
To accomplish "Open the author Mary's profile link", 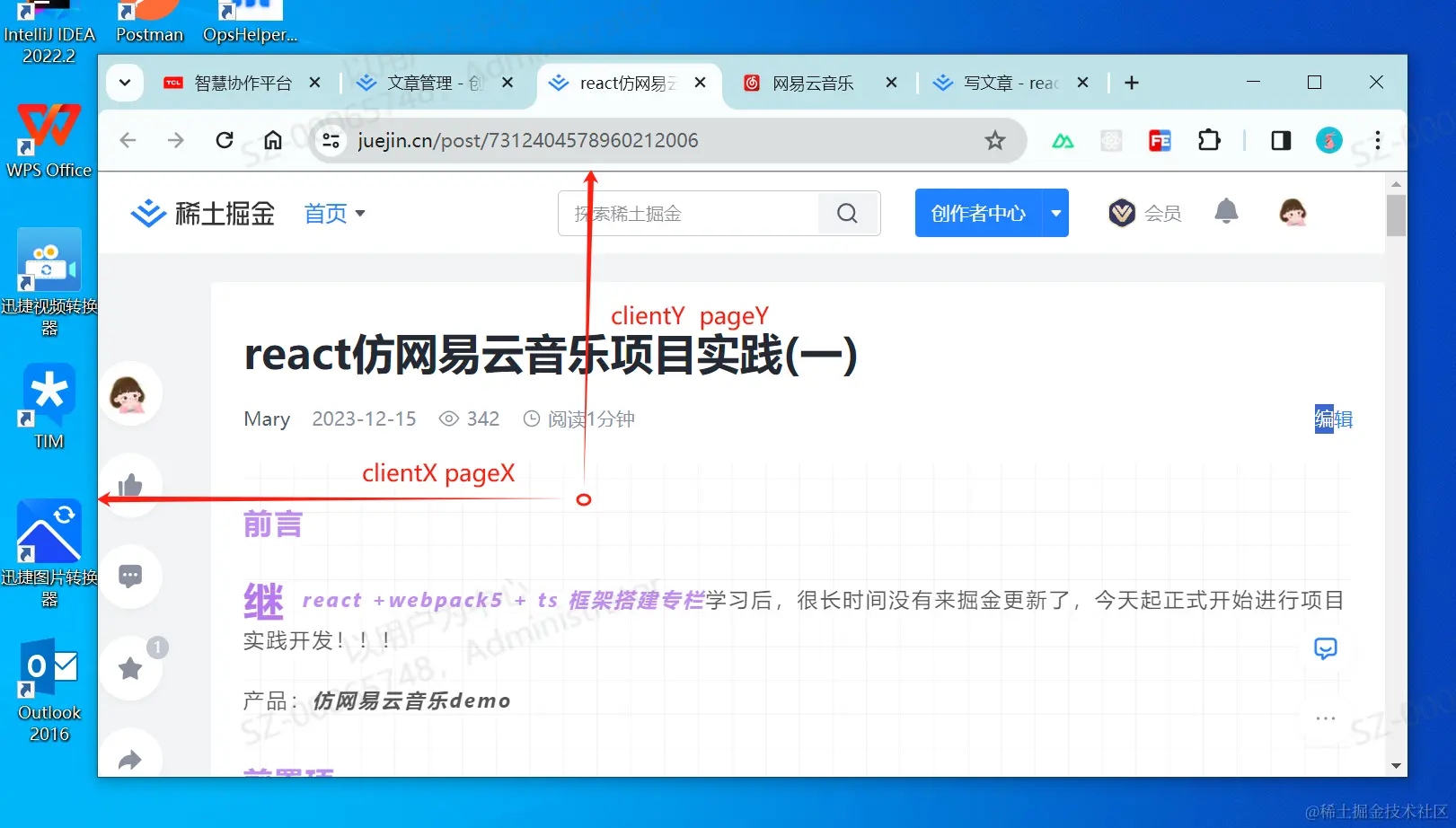I will tap(267, 419).
